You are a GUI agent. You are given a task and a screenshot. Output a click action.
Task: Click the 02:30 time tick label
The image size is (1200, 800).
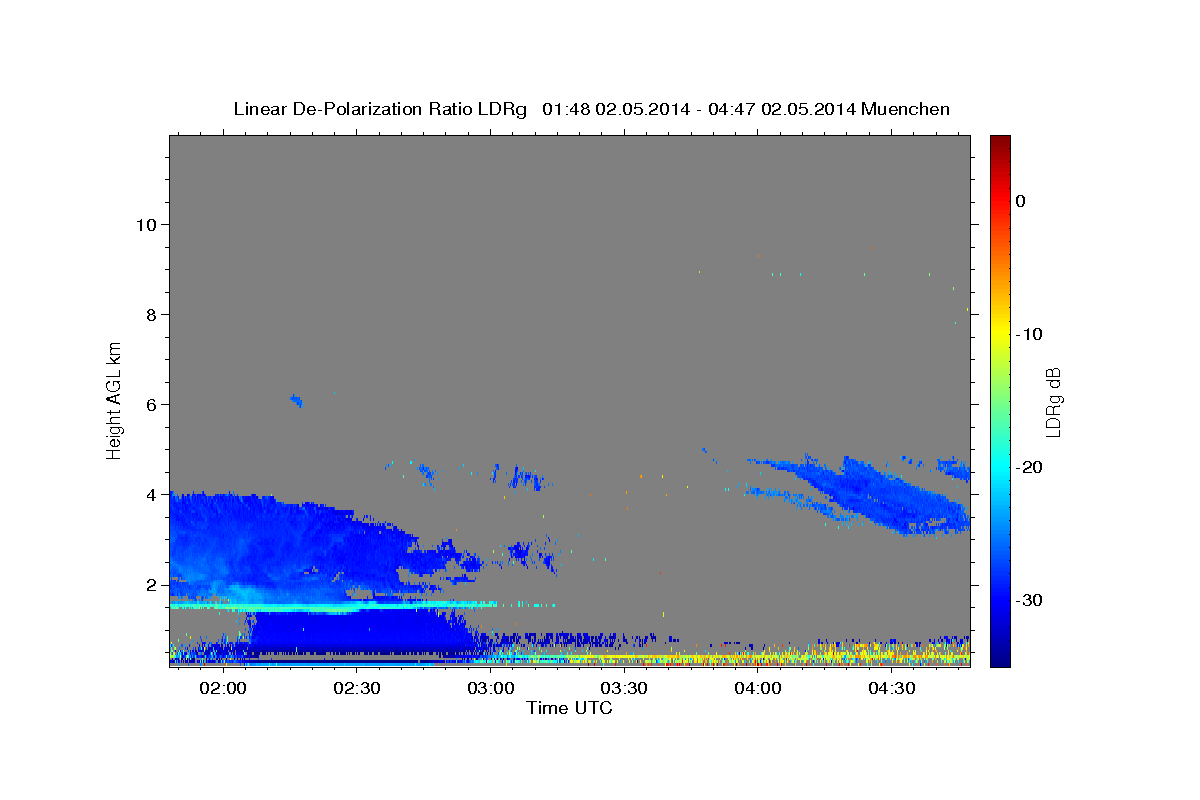[x=357, y=689]
